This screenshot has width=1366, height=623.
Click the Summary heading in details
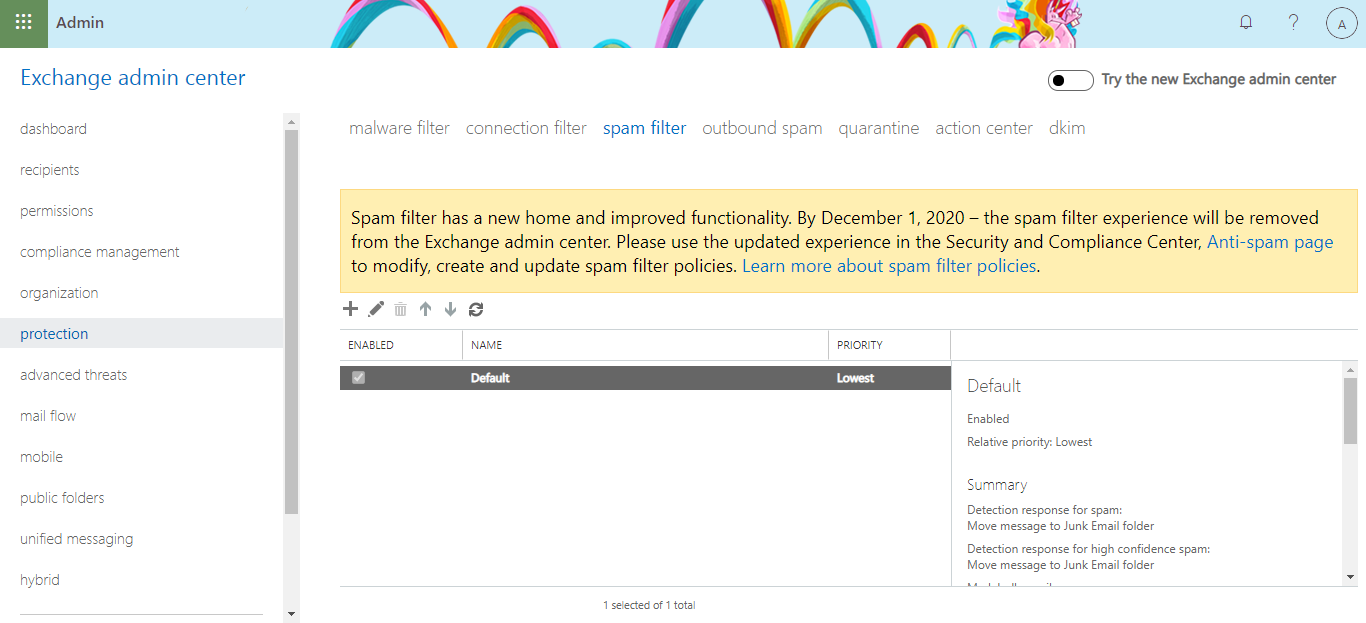997,485
